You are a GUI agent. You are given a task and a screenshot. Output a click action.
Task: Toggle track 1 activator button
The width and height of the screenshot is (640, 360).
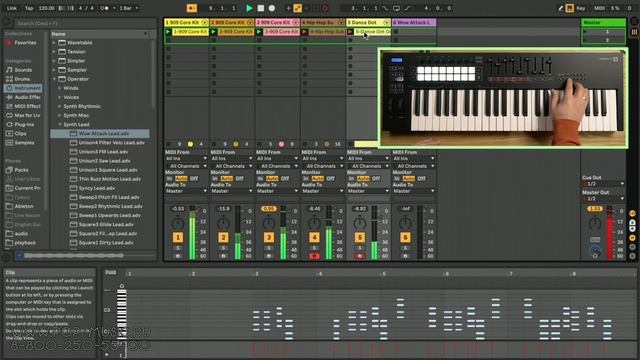click(178, 237)
